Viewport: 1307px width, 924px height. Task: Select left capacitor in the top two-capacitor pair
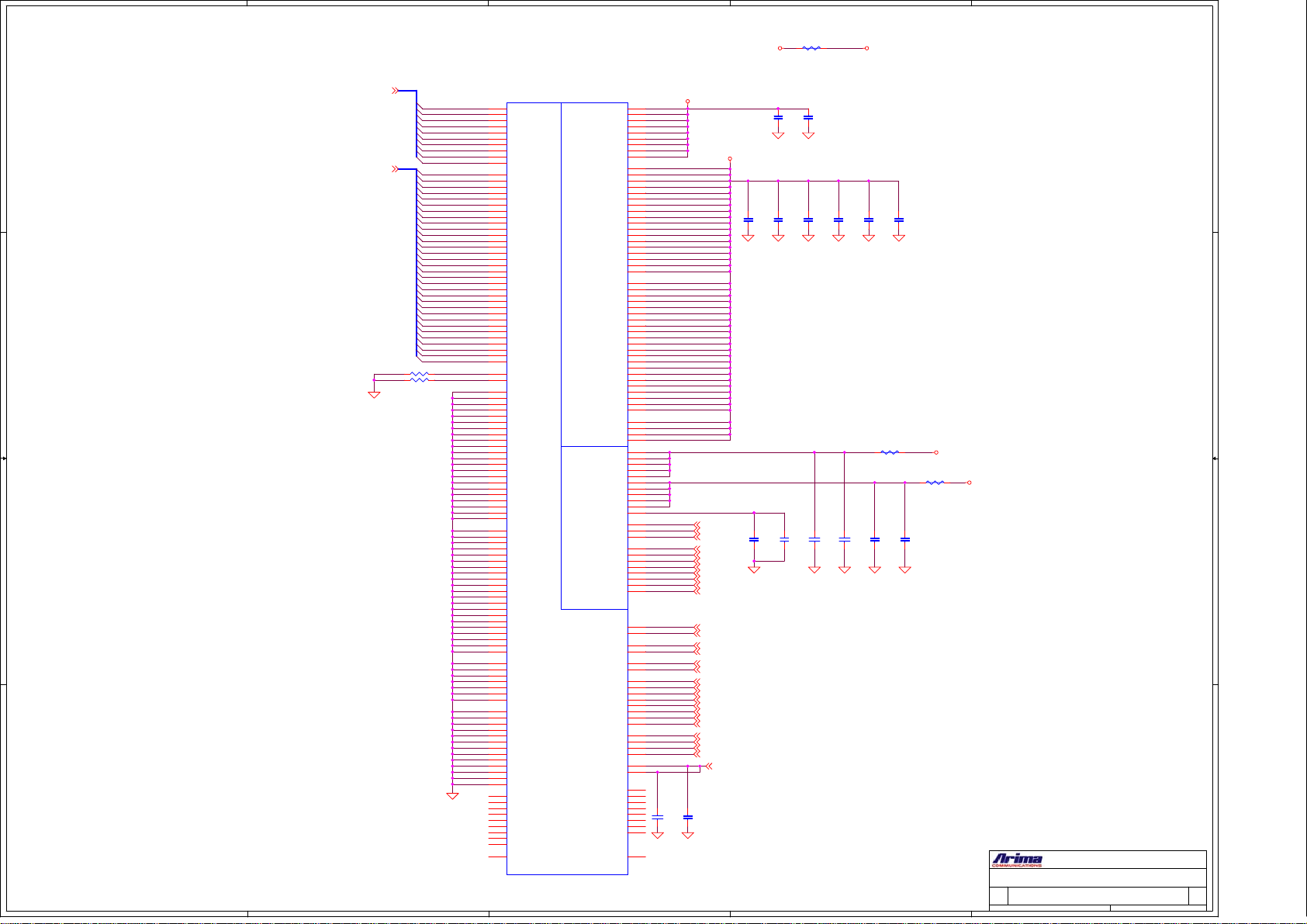click(x=778, y=118)
